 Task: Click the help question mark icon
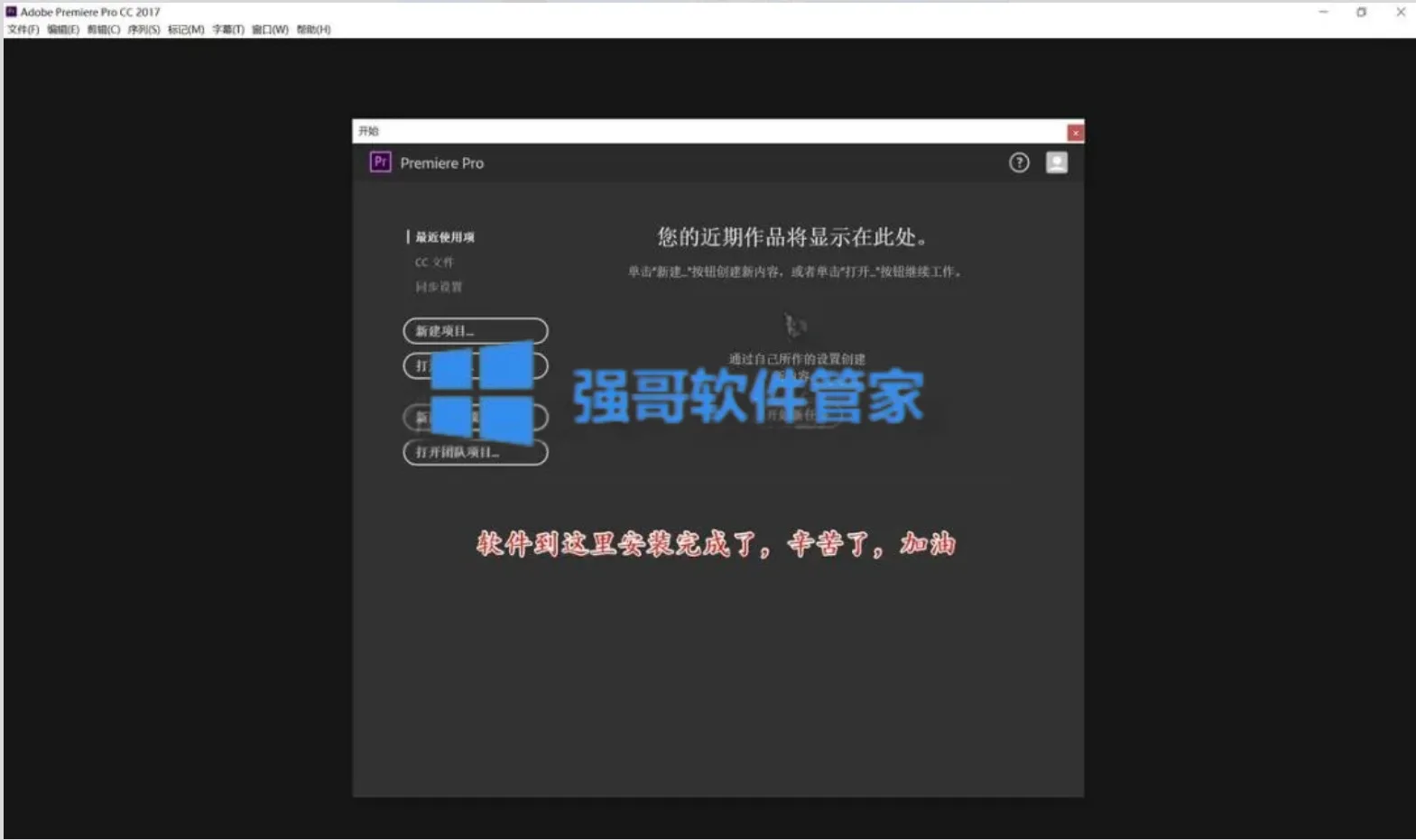coord(1019,162)
